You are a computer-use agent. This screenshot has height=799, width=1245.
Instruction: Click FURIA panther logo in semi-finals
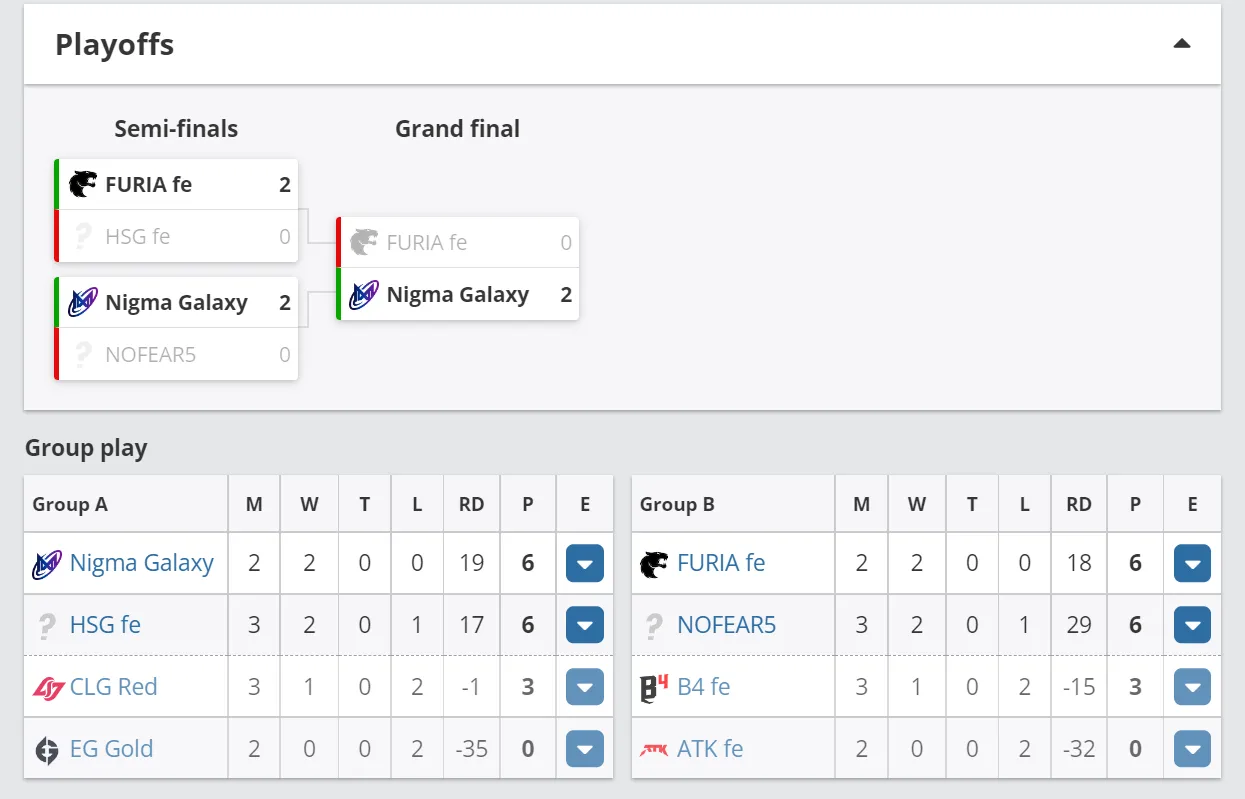(83, 184)
